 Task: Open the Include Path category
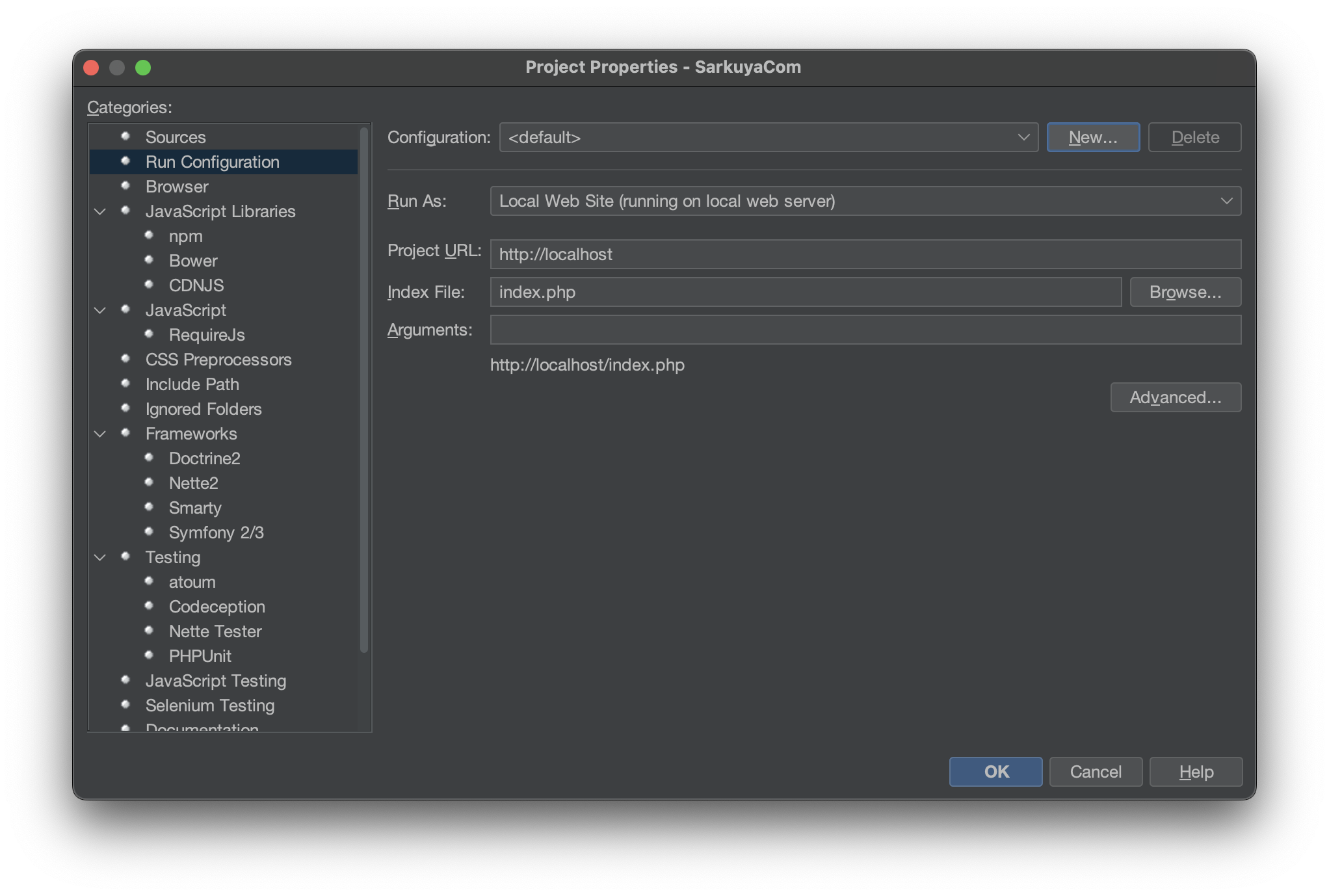pyautogui.click(x=192, y=384)
